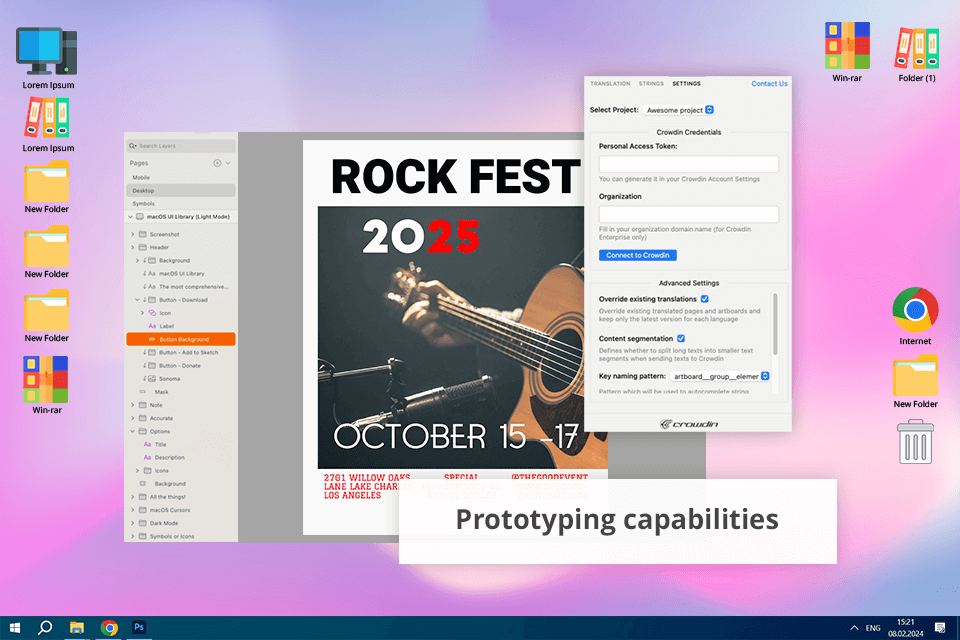
Task: Focus the Search Layers field
Action: 181,146
